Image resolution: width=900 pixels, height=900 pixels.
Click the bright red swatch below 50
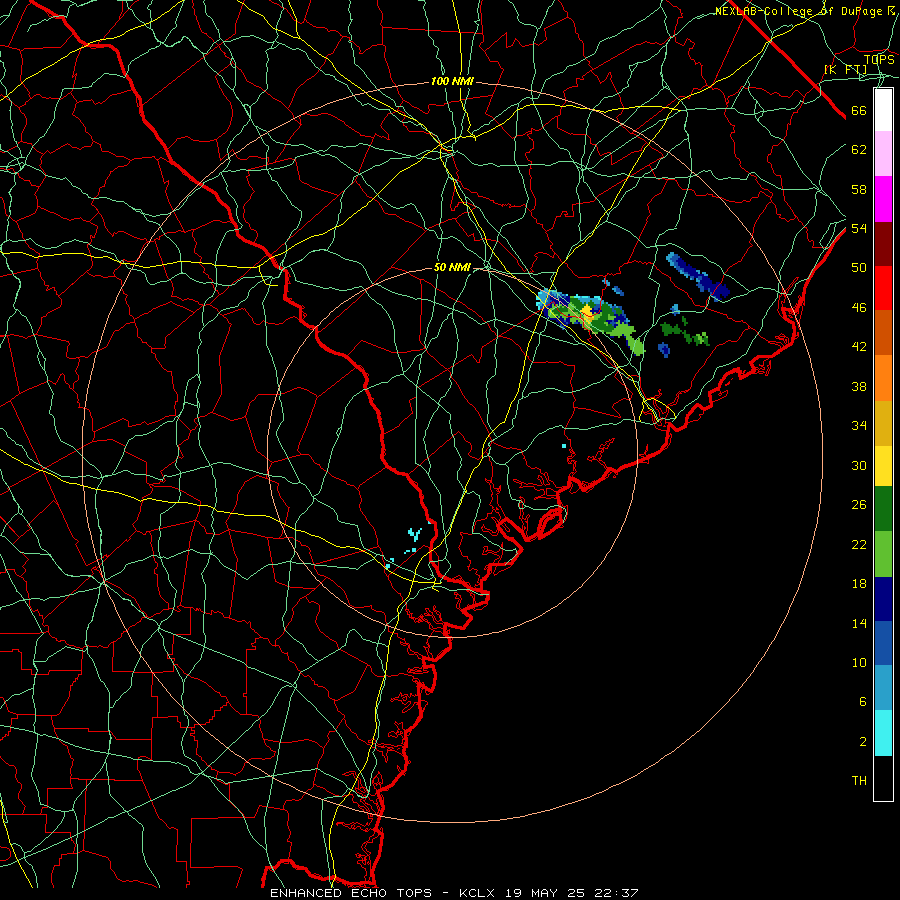coord(883,288)
